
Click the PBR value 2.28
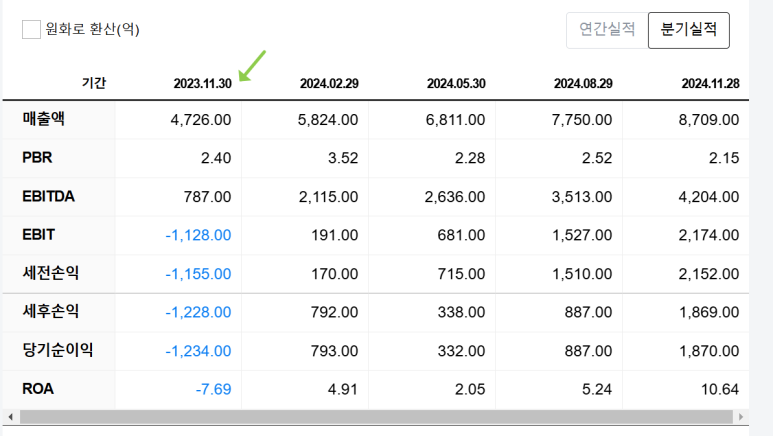pyautogui.click(x=470, y=158)
